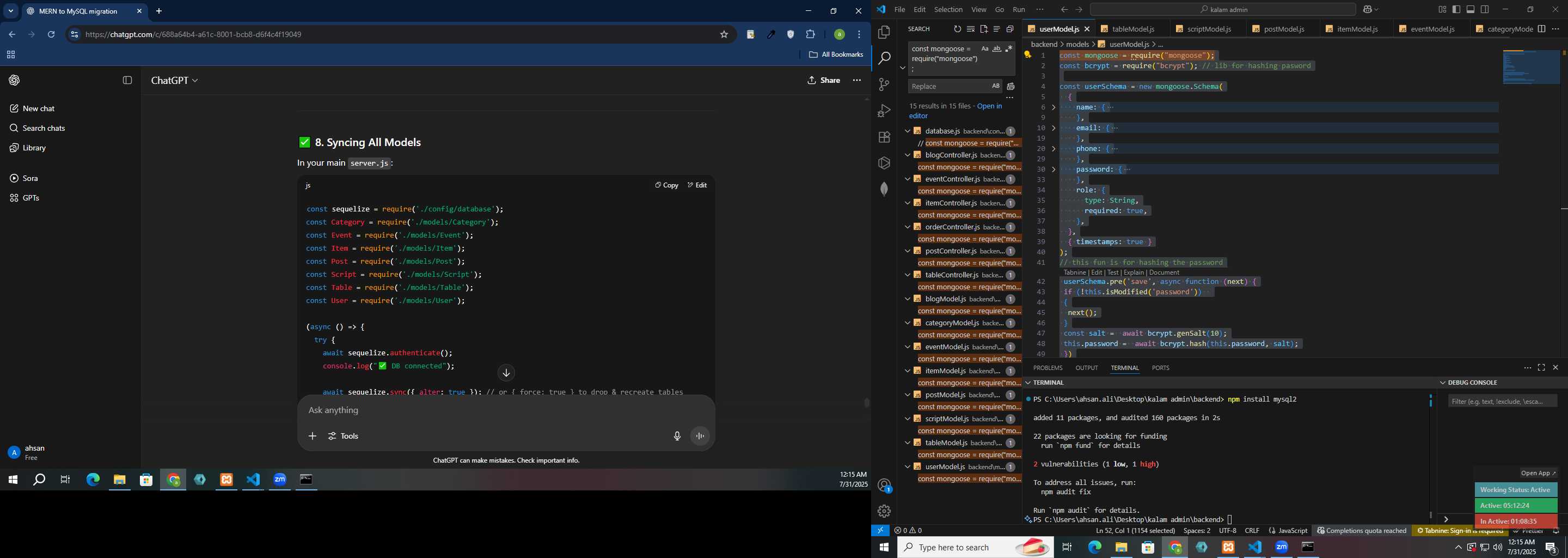Collapse all search results
Viewport: 1568px width, 558px height.
1010,29
